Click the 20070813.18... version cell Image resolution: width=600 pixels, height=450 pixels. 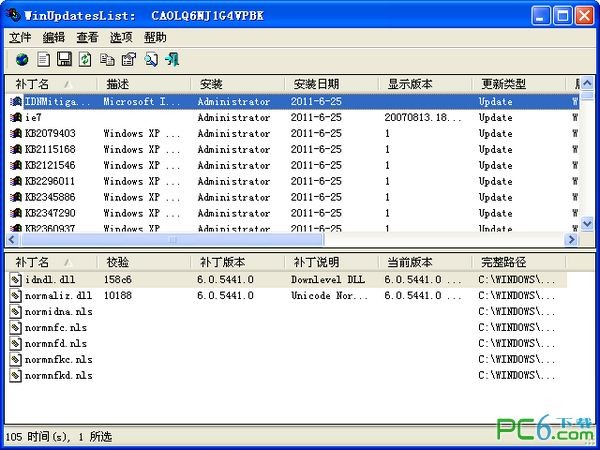coord(422,117)
